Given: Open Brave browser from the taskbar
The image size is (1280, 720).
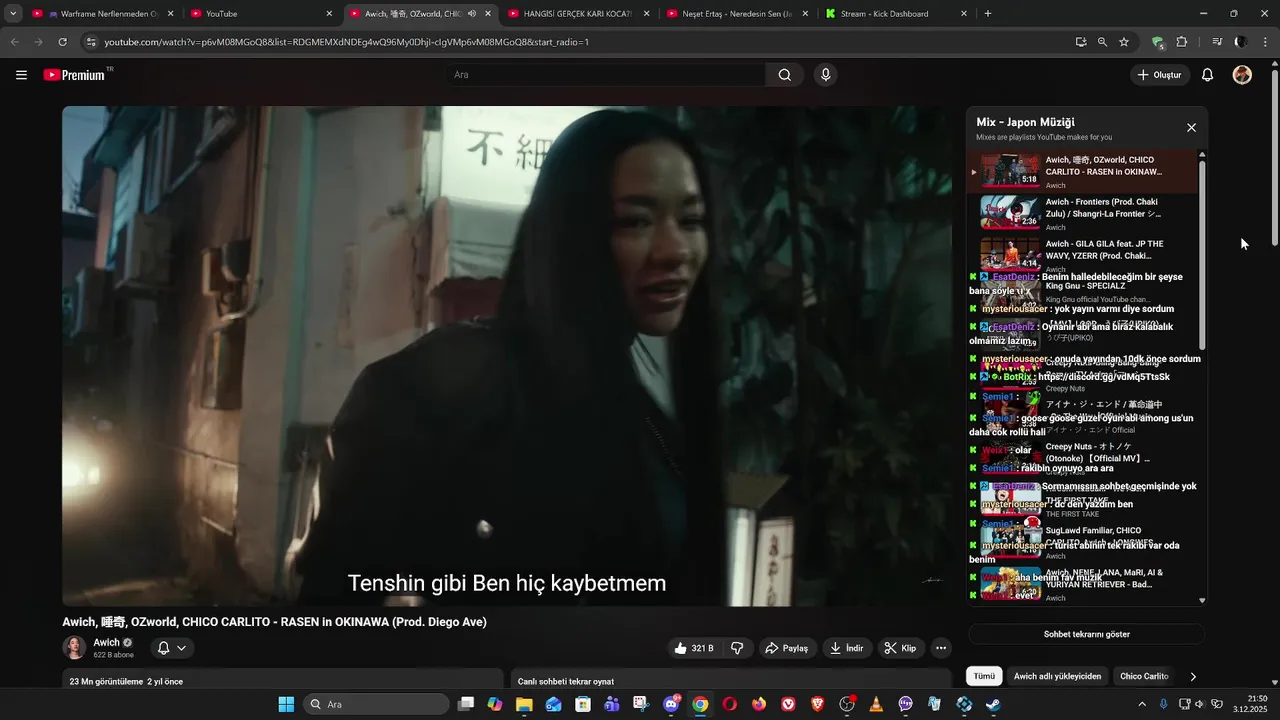Looking at the screenshot, I should coord(818,704).
